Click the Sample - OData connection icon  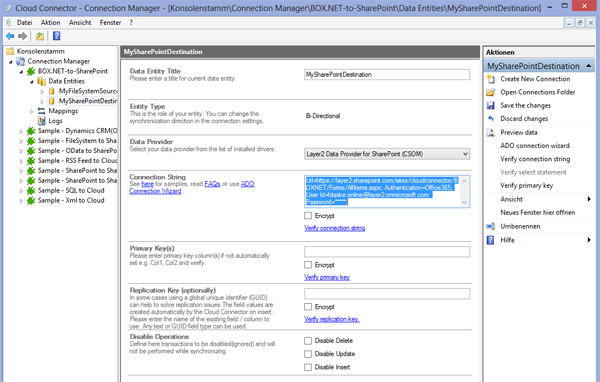(x=31, y=151)
